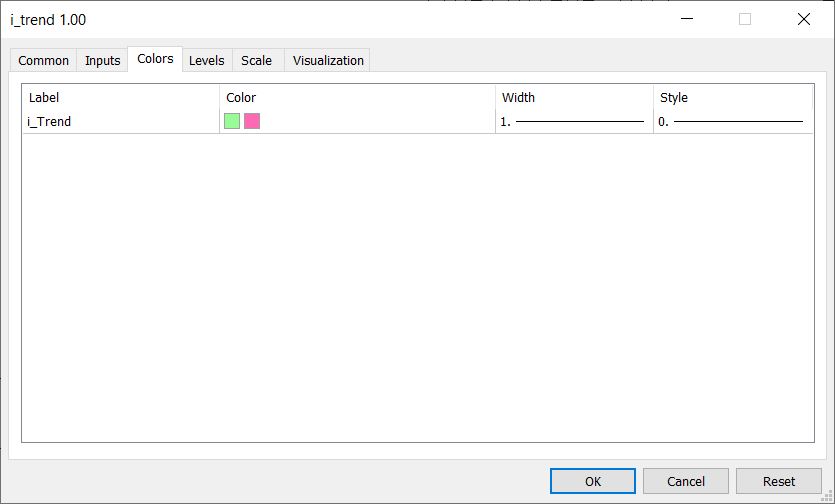Open the Width line selector for i_Trend
Image resolution: width=835 pixels, height=504 pixels.
click(x=574, y=121)
